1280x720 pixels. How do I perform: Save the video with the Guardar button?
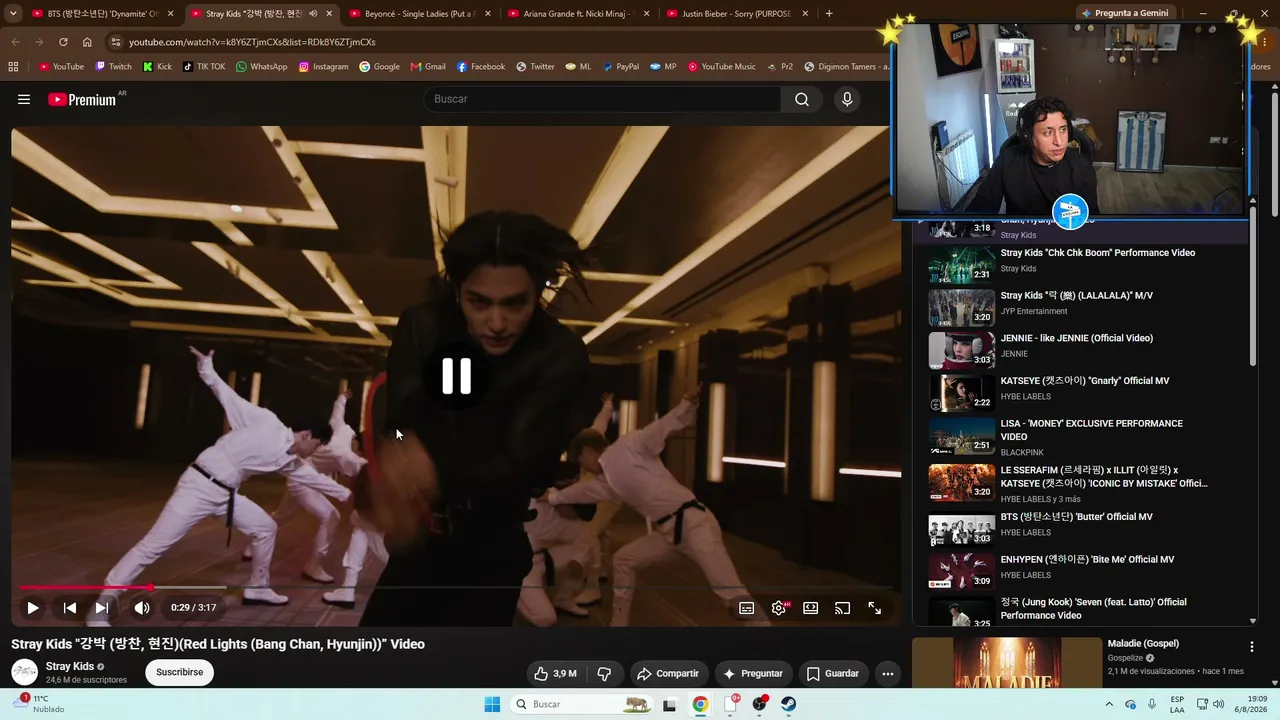point(833,673)
